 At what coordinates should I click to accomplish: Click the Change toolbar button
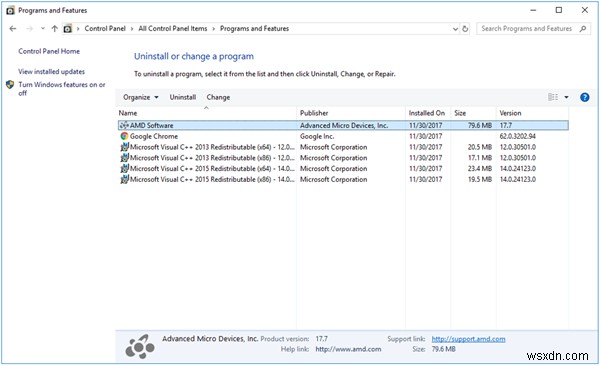(x=218, y=97)
